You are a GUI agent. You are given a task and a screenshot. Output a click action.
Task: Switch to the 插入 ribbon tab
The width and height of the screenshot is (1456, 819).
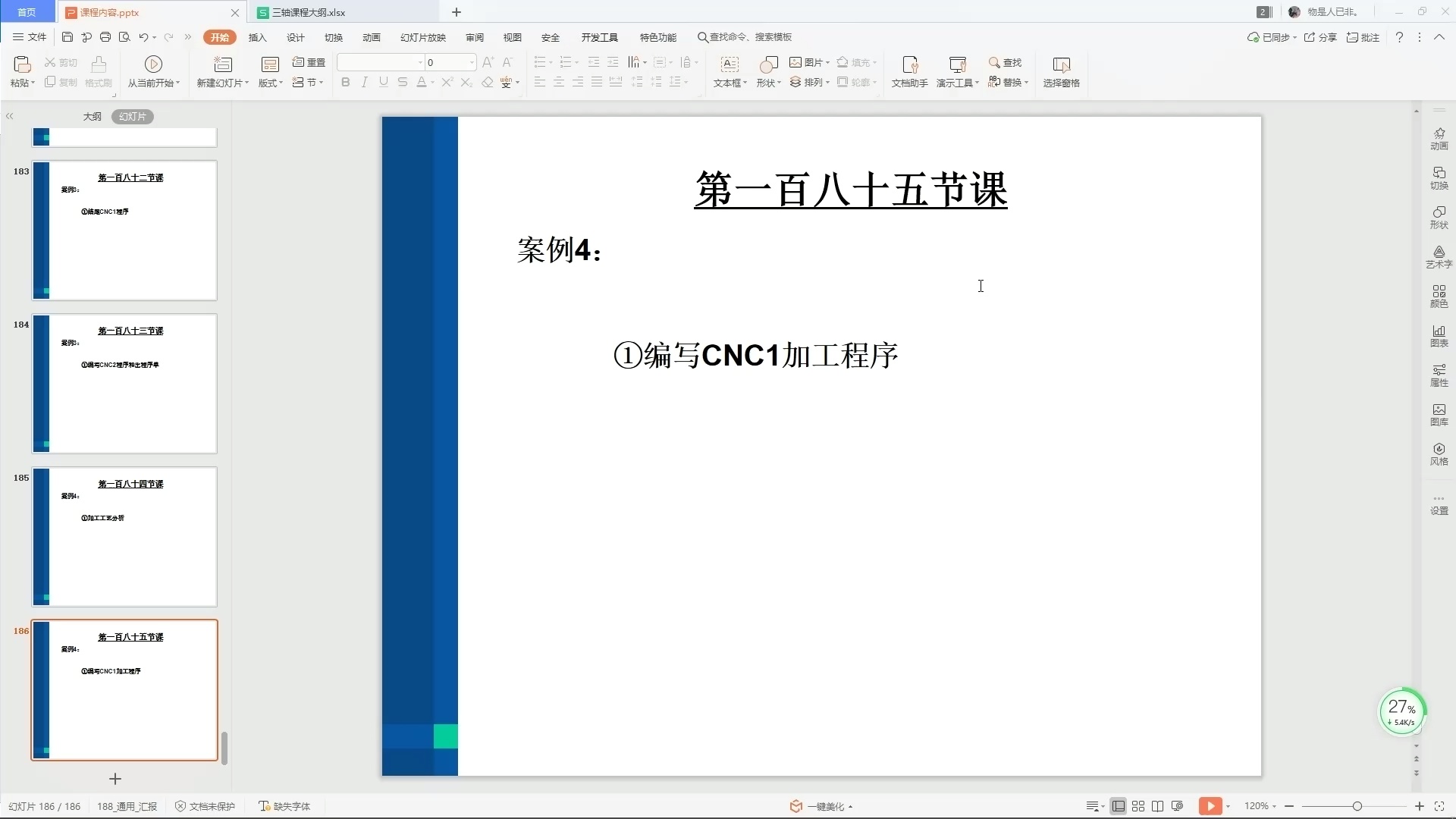point(257,36)
